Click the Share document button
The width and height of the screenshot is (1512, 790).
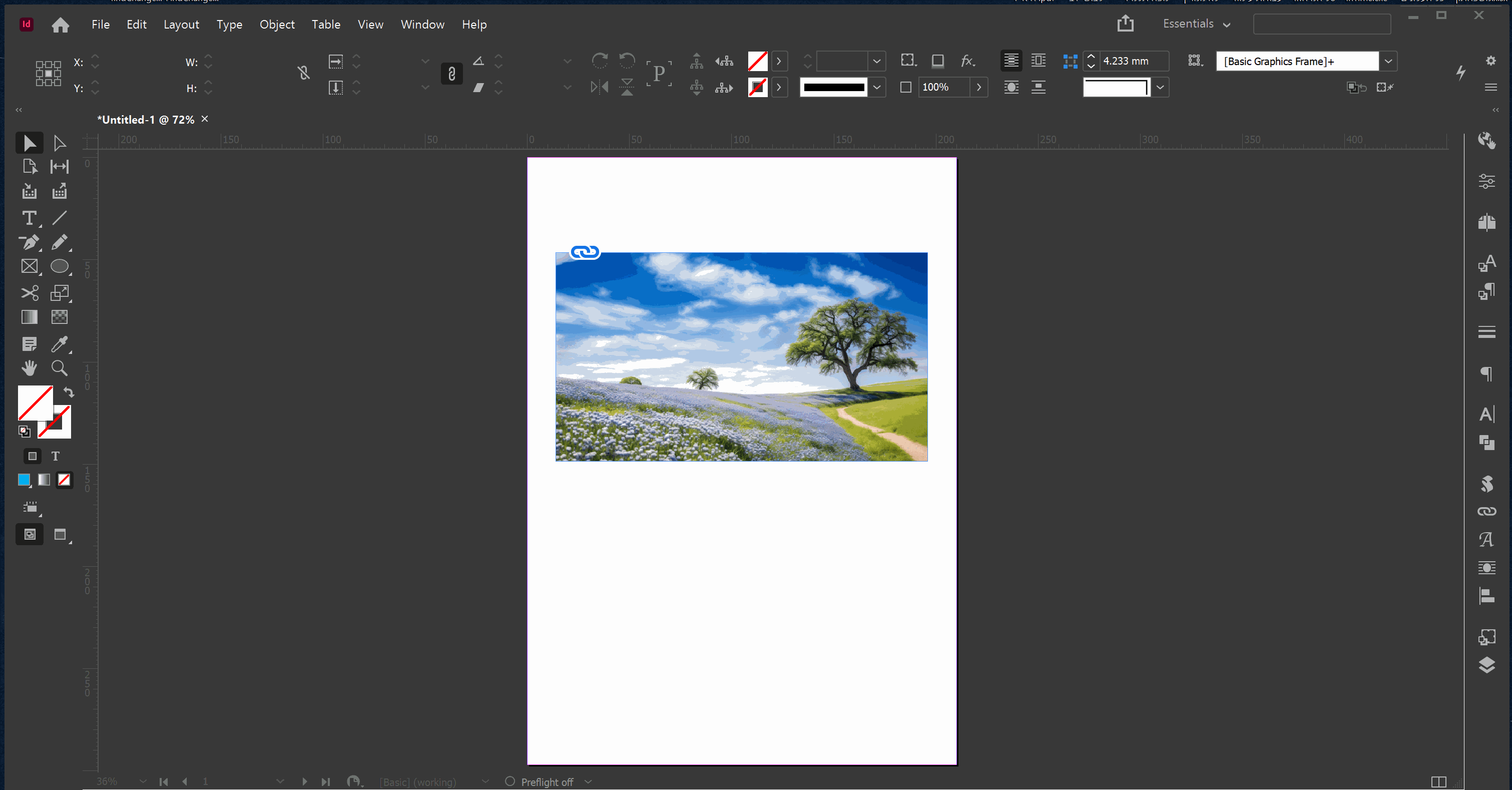pyautogui.click(x=1125, y=24)
